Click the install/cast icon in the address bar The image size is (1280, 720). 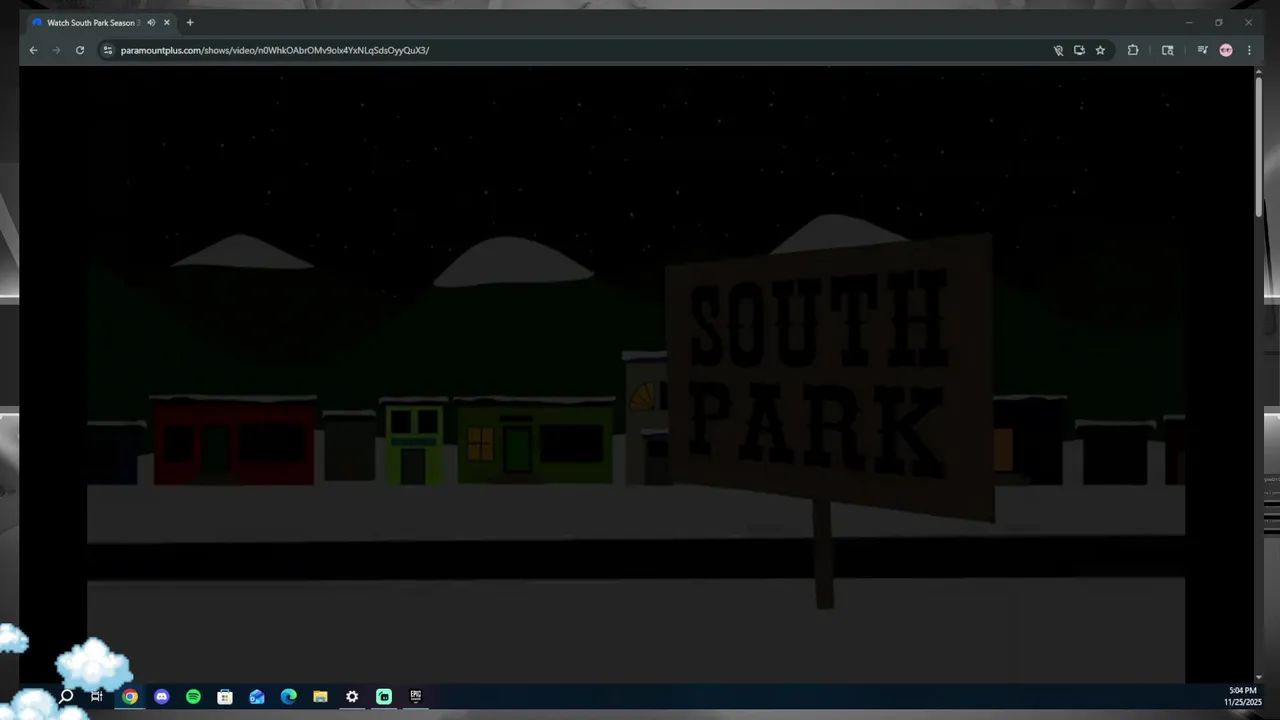pos(1079,50)
